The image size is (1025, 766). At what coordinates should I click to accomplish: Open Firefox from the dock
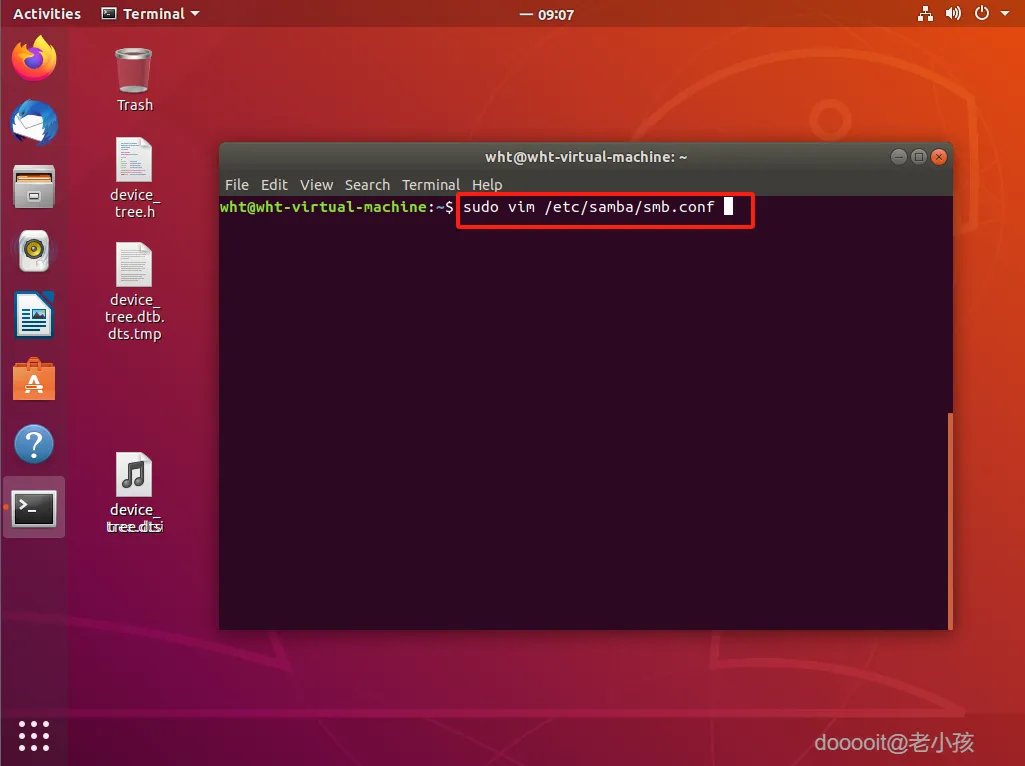pos(34,59)
